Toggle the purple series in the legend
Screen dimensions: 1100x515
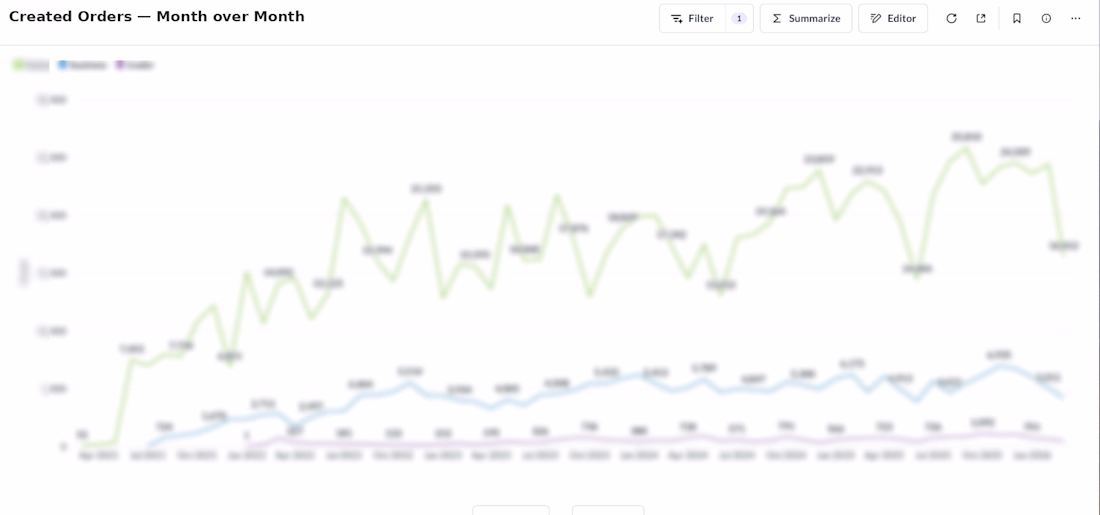[x=135, y=65]
